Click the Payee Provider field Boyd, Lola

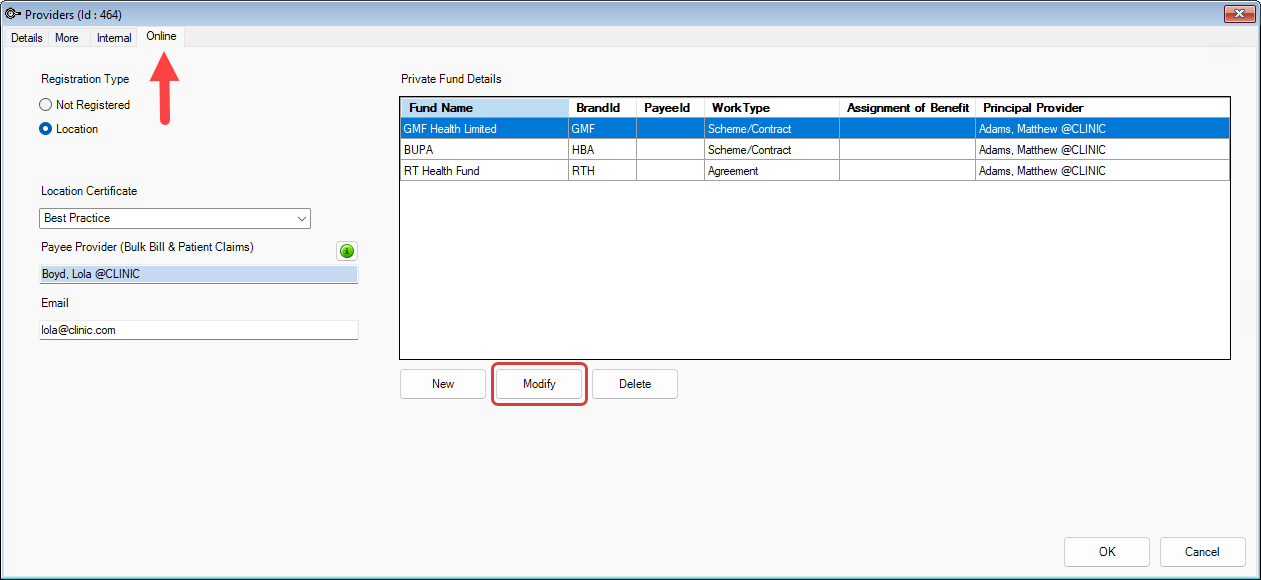click(x=199, y=274)
